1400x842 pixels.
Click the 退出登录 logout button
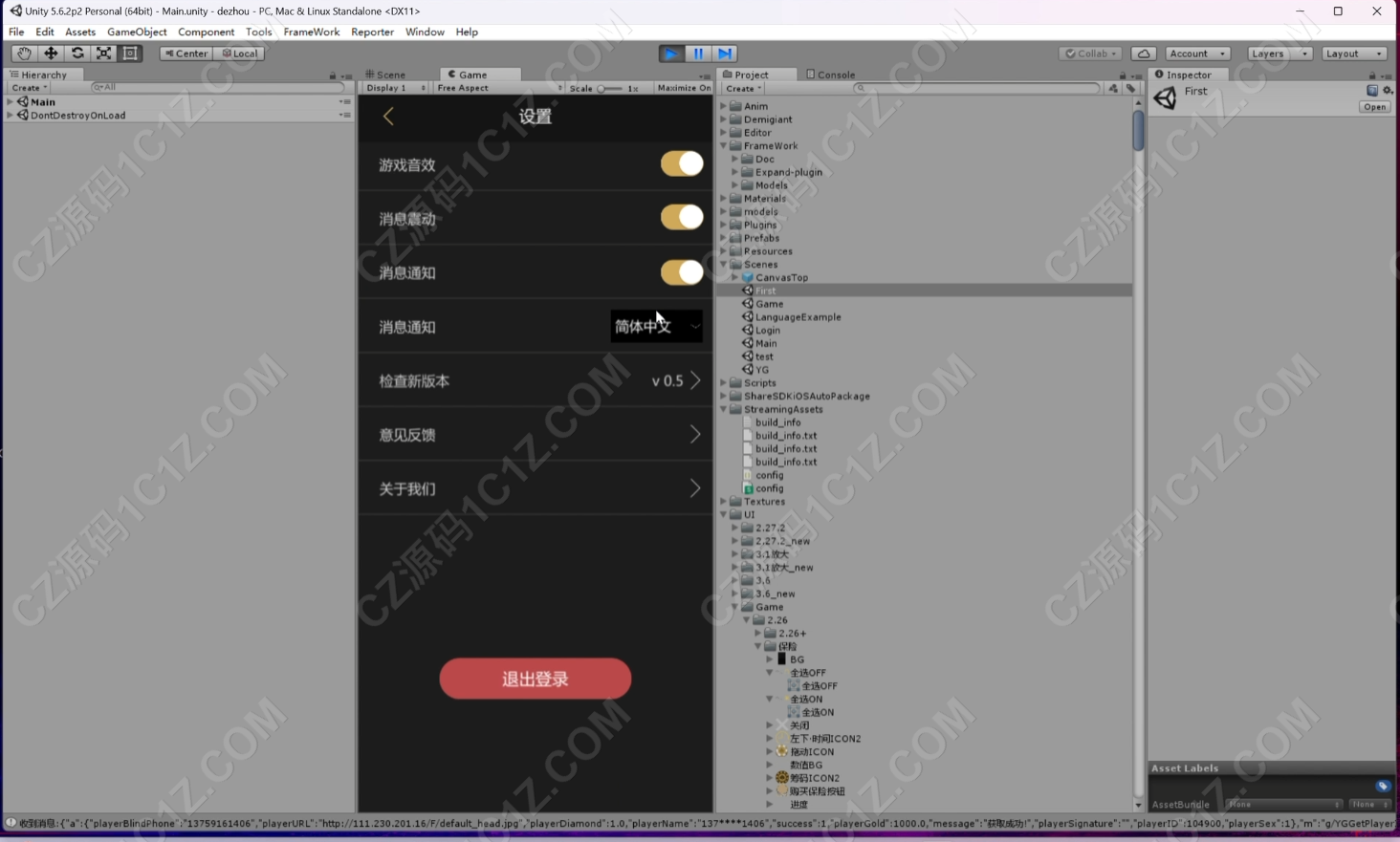point(536,679)
